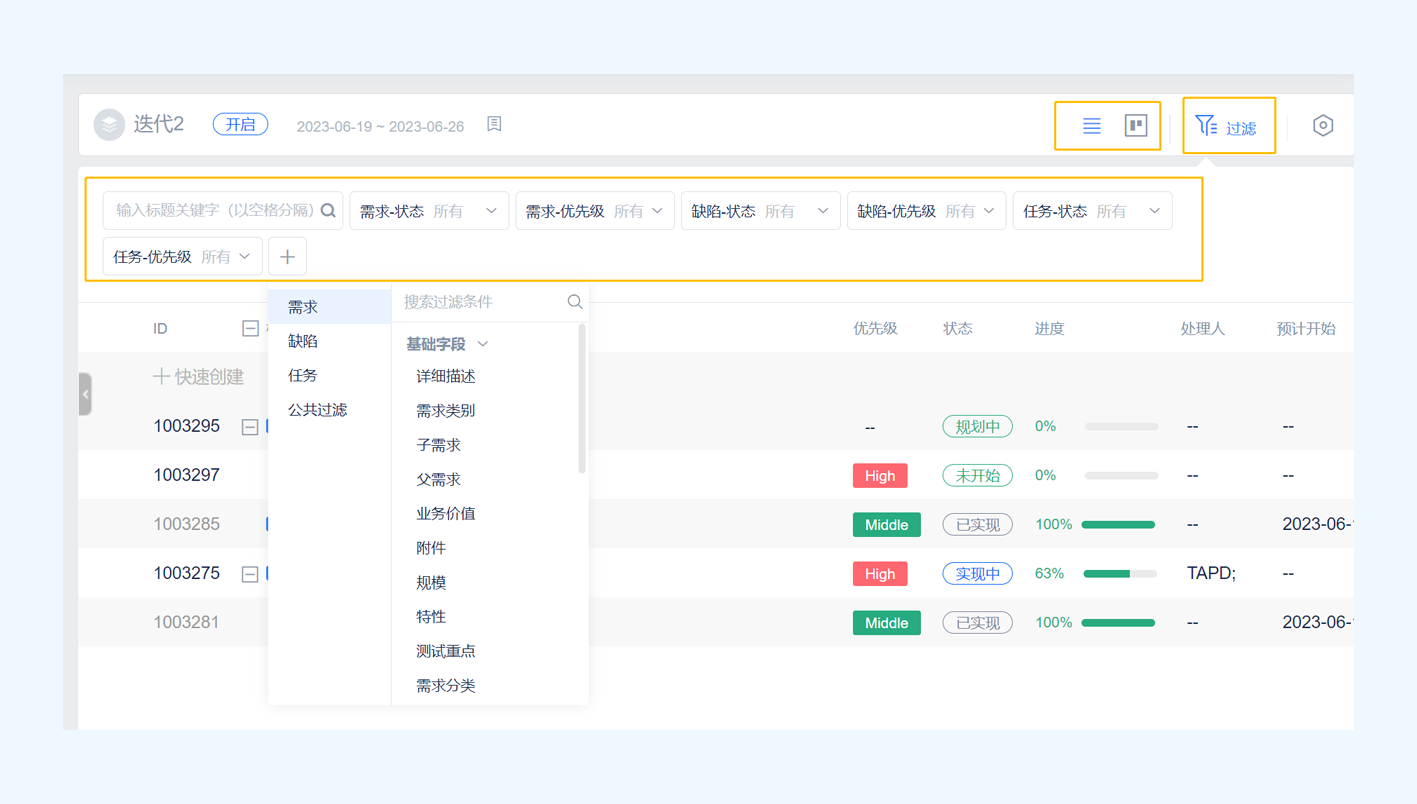
Task: Choose 测试重点 filter field
Action: click(x=446, y=651)
